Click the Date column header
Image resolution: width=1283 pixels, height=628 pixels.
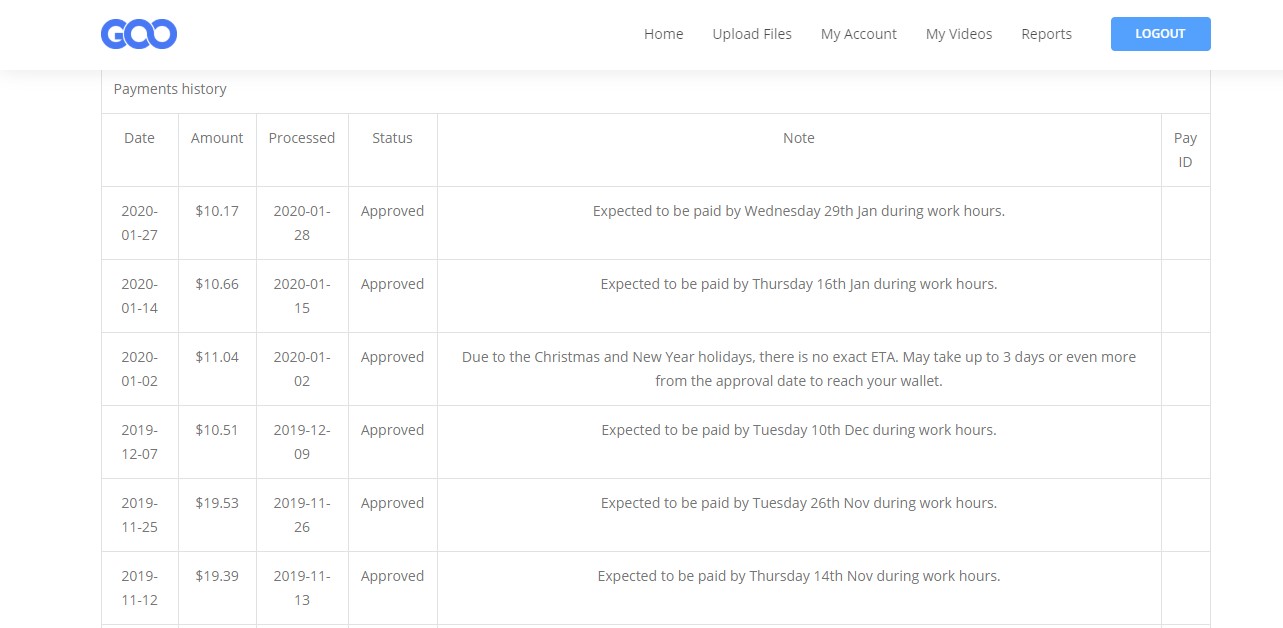(139, 138)
